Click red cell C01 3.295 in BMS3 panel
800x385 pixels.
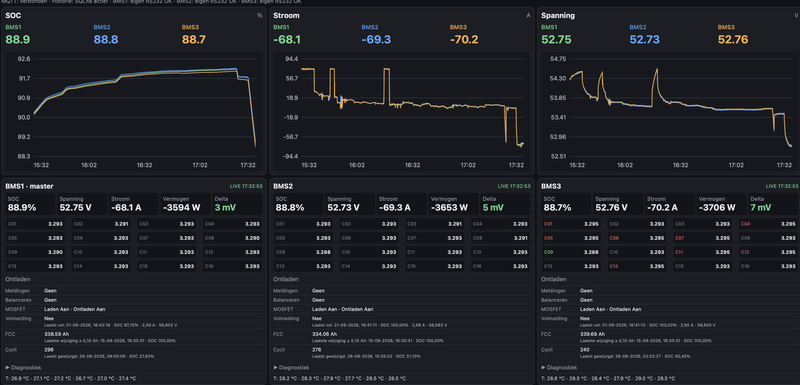[x=571, y=223]
